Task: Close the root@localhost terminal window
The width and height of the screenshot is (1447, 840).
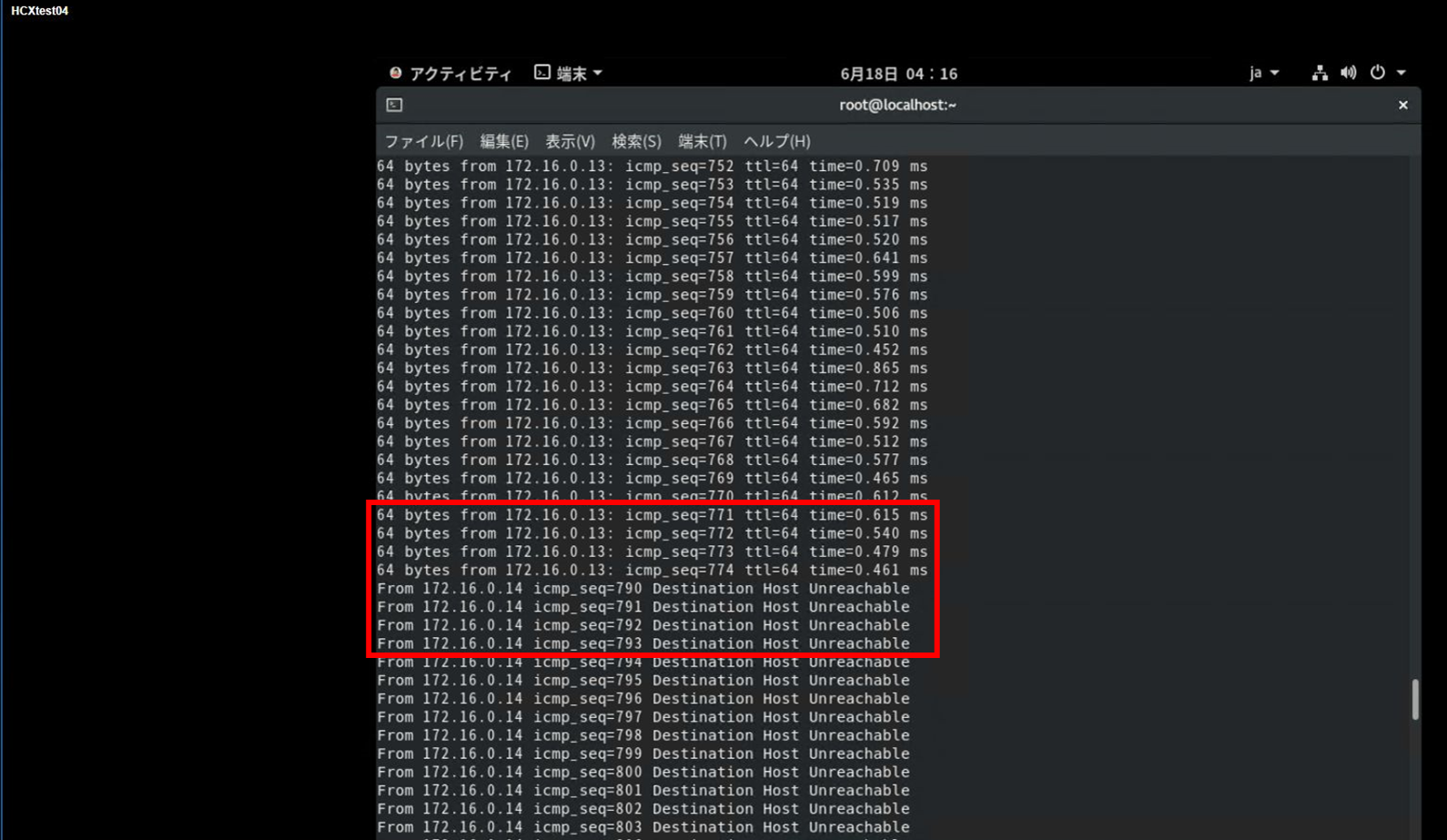Action: click(1402, 105)
